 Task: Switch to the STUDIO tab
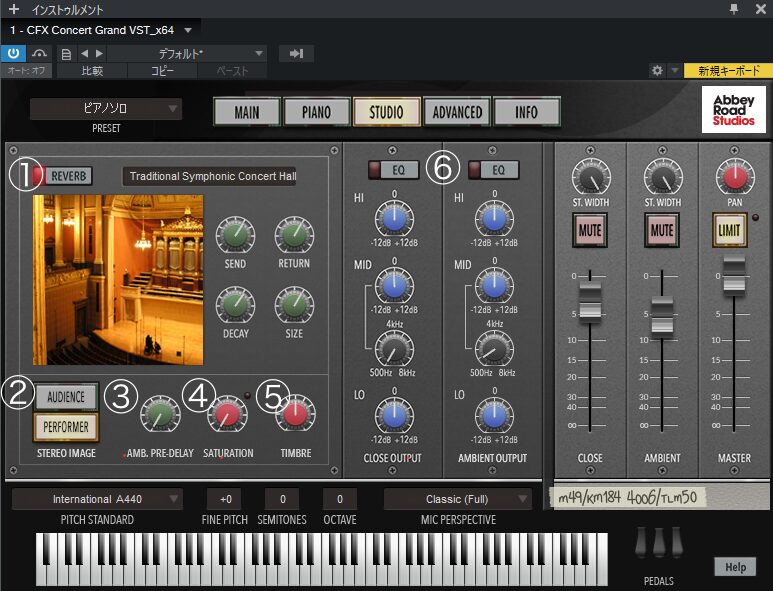click(386, 112)
